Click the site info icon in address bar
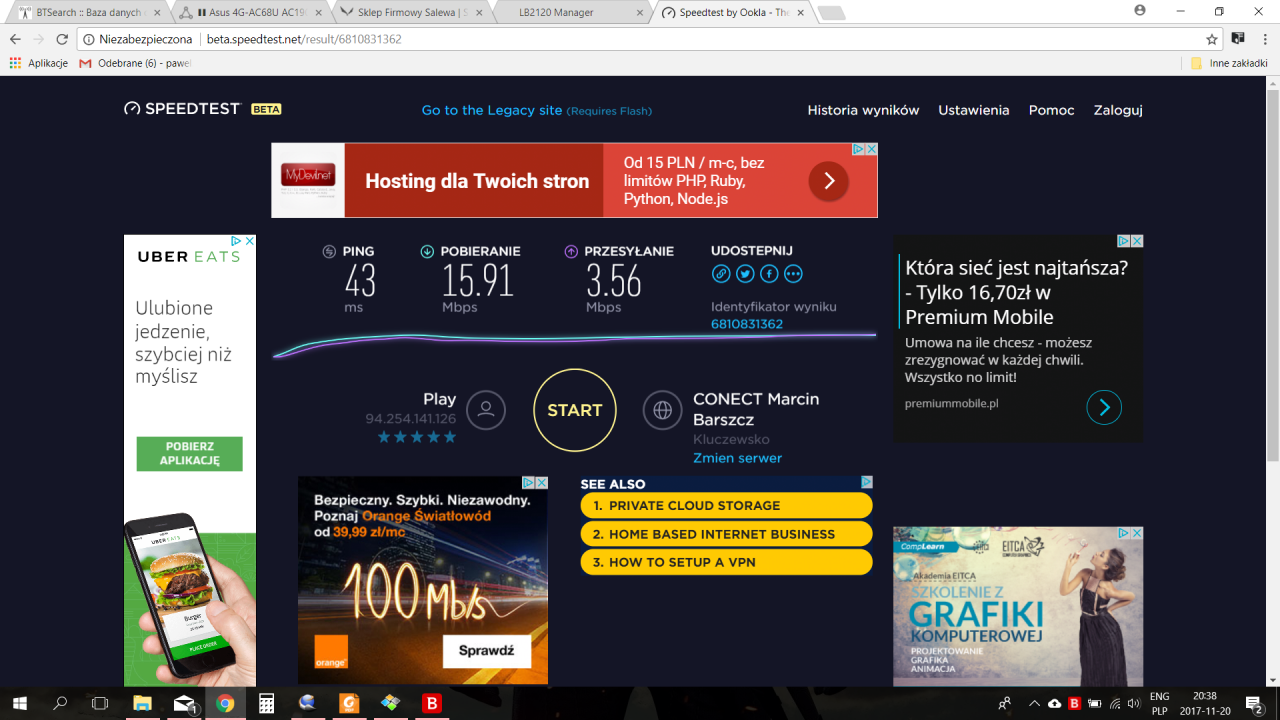Screen dimensions: 1280x720 (88, 39)
